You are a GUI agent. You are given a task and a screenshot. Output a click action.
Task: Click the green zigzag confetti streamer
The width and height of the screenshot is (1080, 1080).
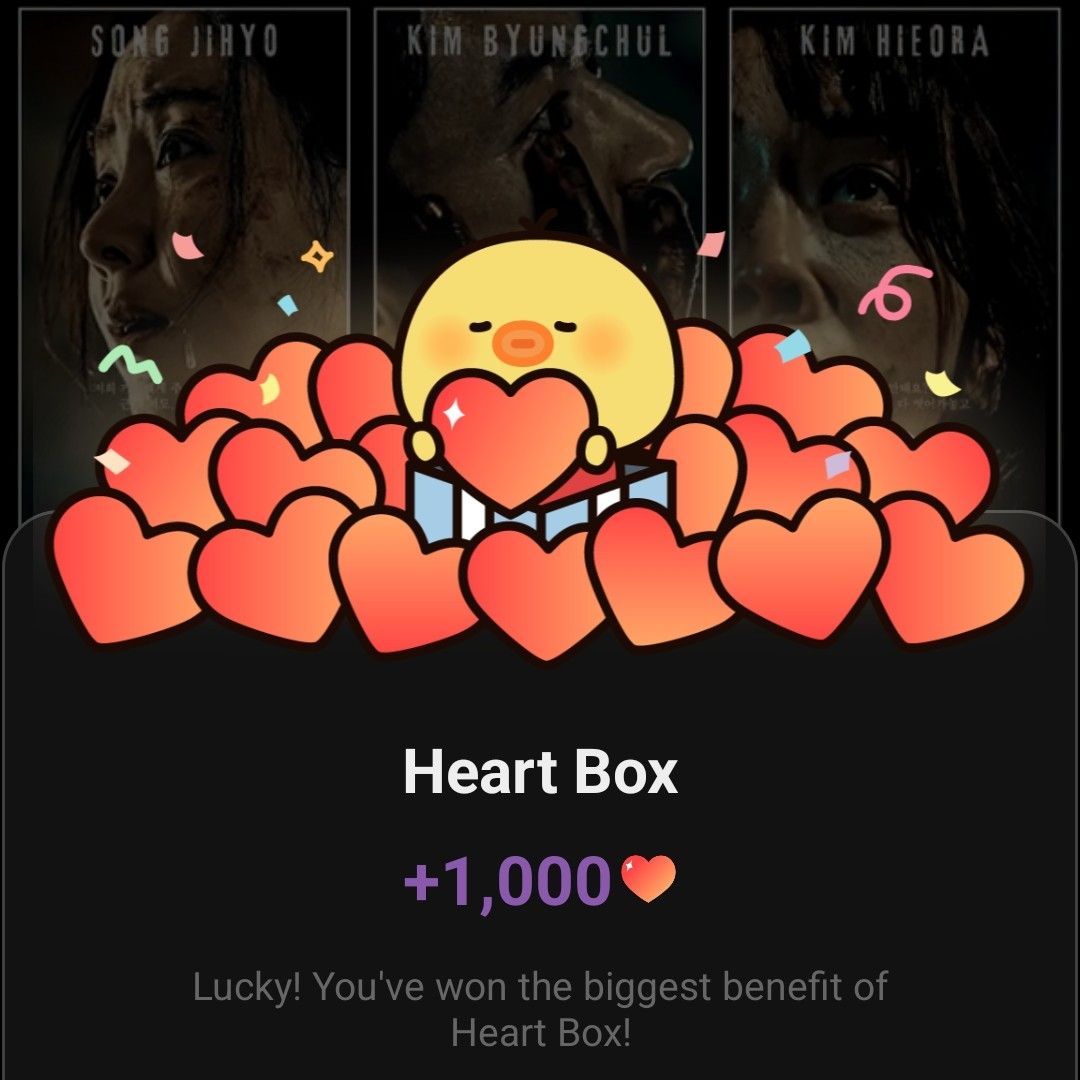click(x=130, y=365)
